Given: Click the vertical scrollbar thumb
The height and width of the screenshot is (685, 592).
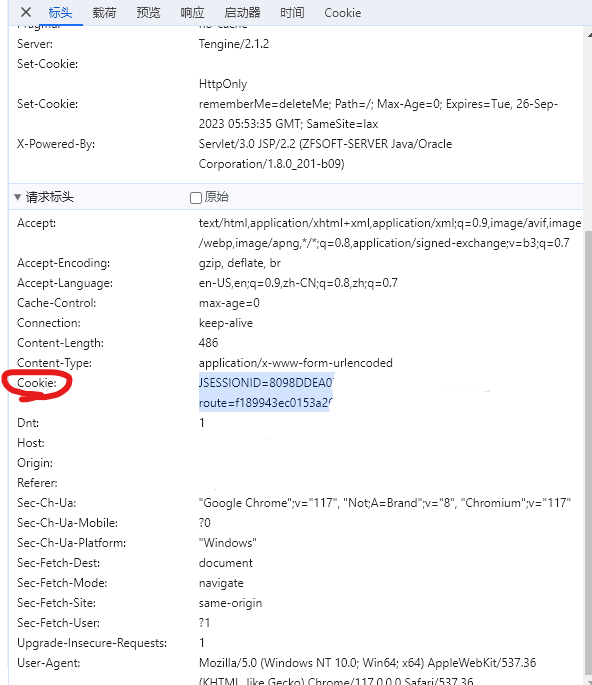Looking at the screenshot, I should pos(588,450).
